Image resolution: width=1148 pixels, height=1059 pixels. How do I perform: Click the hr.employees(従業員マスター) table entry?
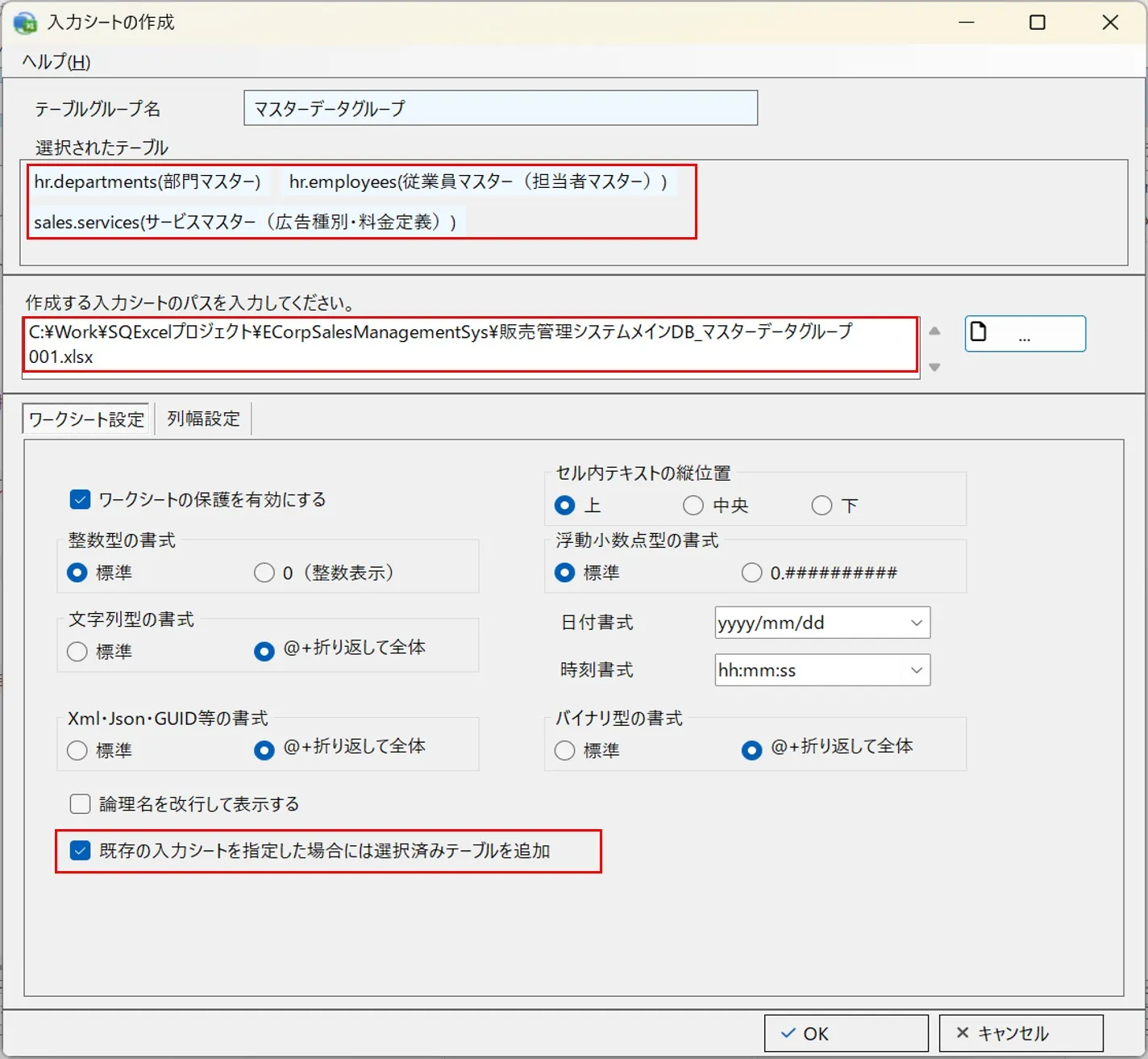click(479, 182)
